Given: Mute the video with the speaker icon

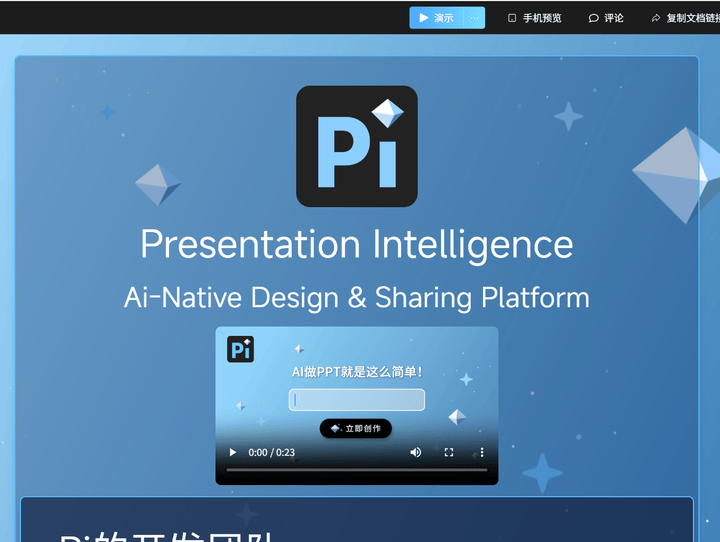Looking at the screenshot, I should (x=416, y=452).
